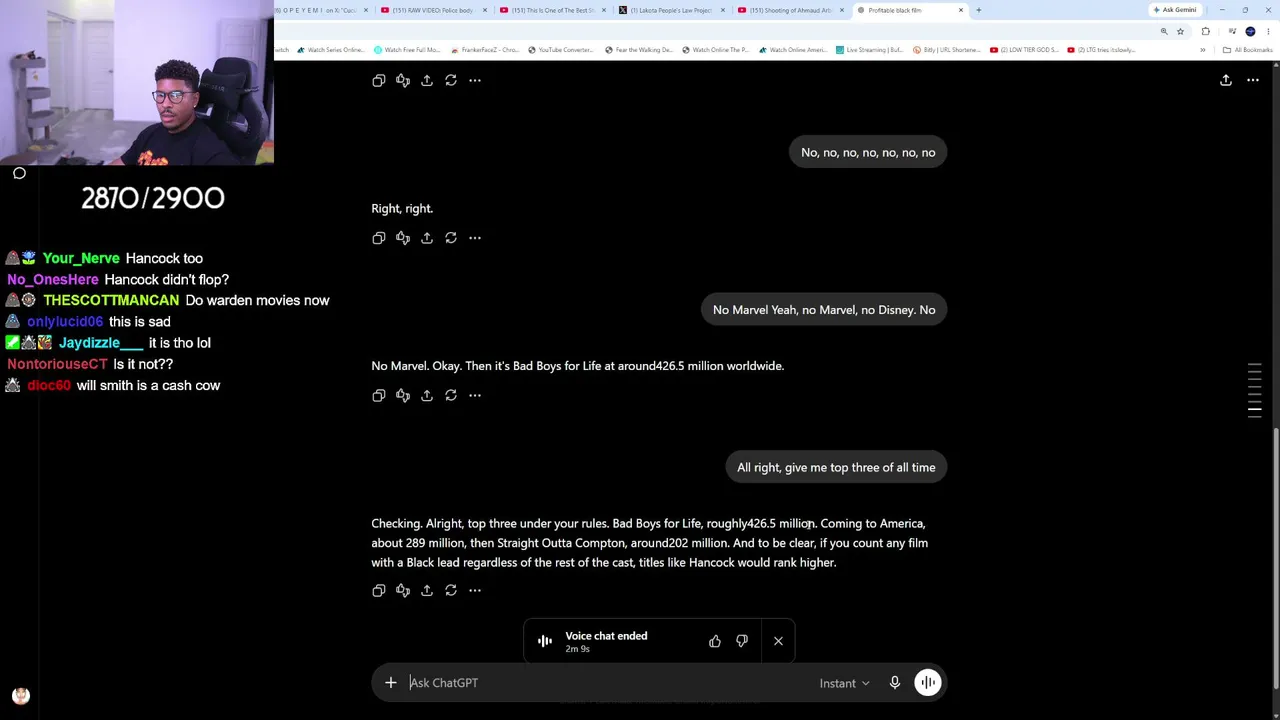Open the 'Fear the Walking De...' bookmark
Screen dimensions: 1280x720
pyautogui.click(x=639, y=50)
